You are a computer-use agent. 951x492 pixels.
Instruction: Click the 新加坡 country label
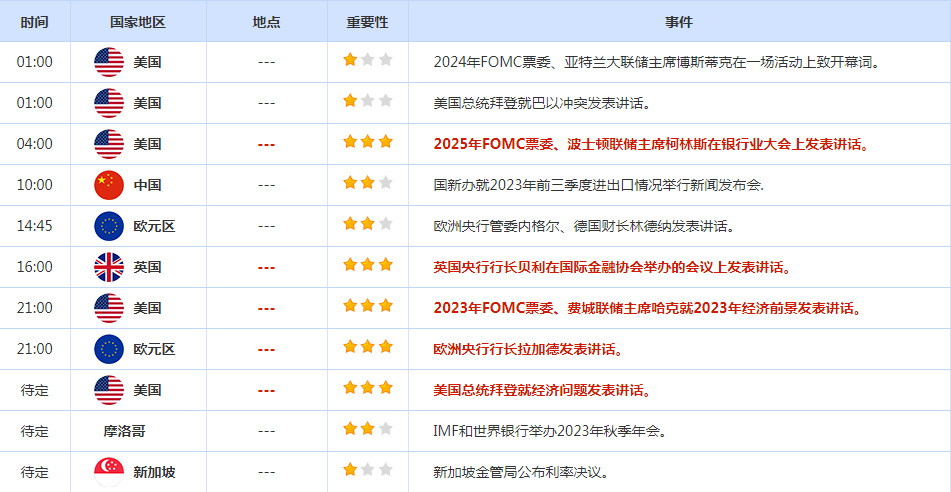coord(155,472)
